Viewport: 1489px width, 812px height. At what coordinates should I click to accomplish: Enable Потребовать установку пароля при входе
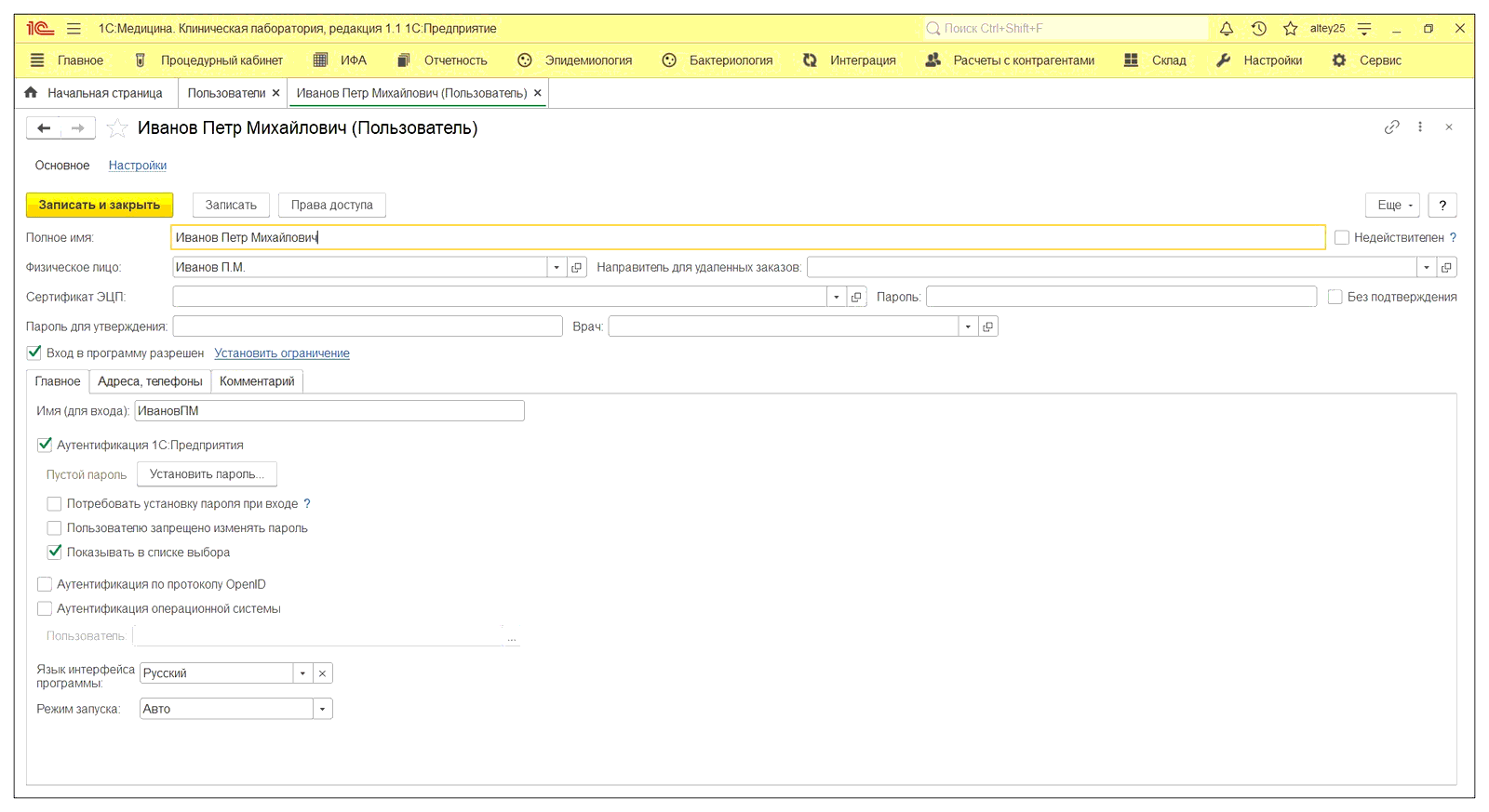pos(54,503)
